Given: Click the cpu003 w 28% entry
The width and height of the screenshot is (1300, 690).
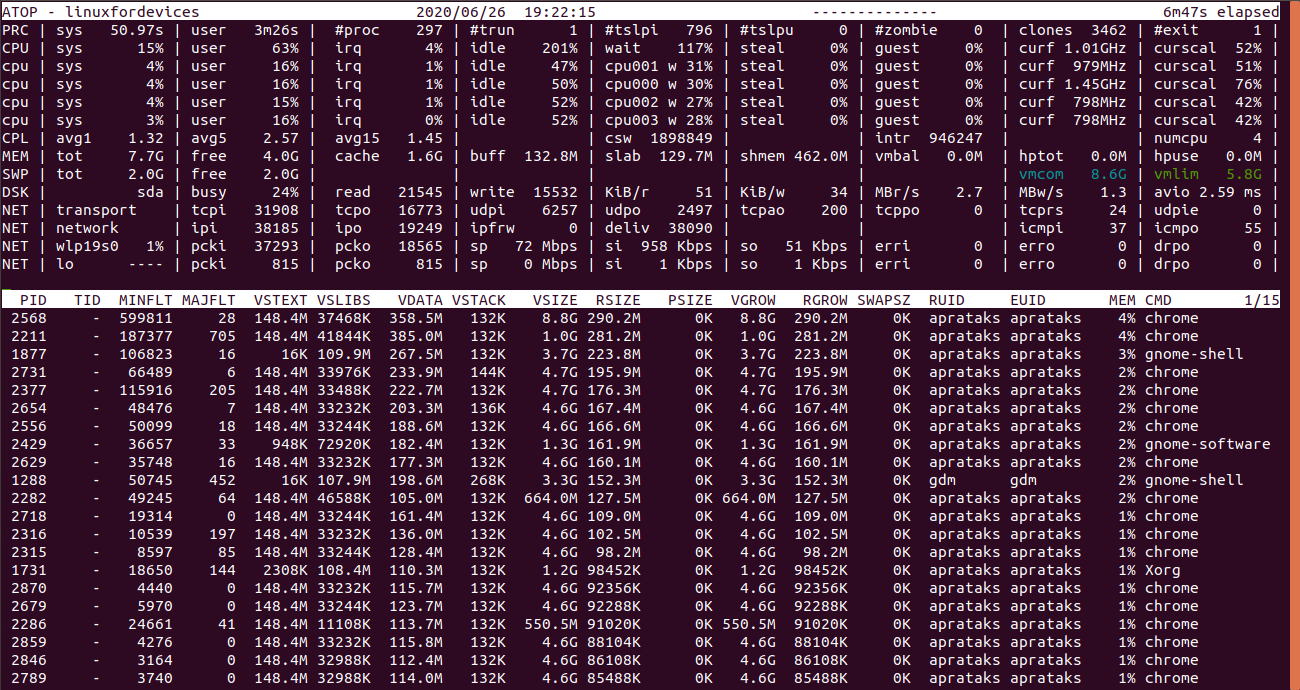Looking at the screenshot, I should click(659, 120).
